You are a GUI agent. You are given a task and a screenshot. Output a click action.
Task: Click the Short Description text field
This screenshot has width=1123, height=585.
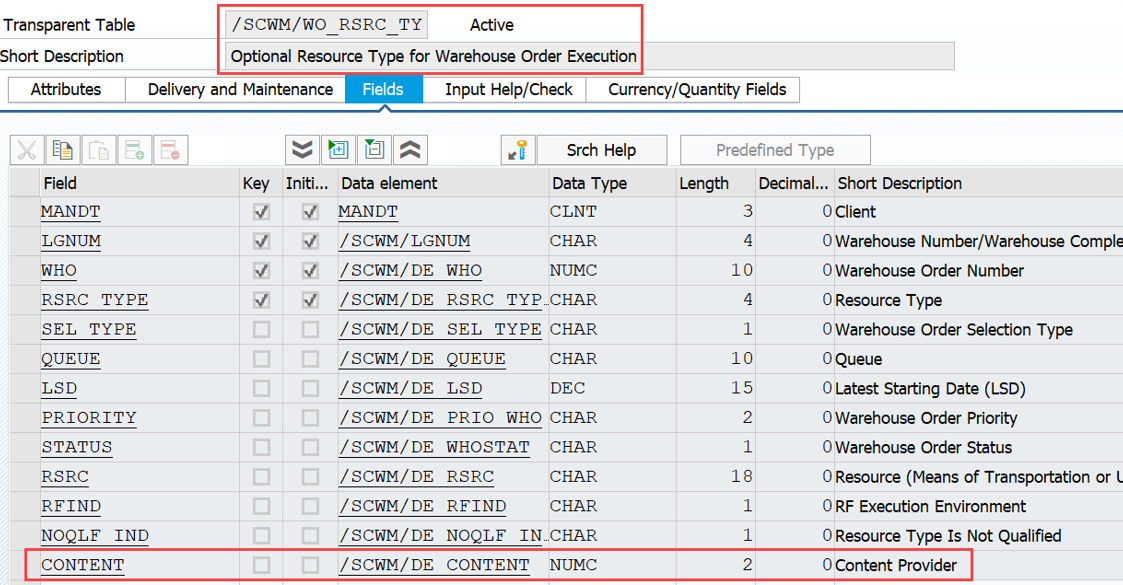[x=589, y=56]
